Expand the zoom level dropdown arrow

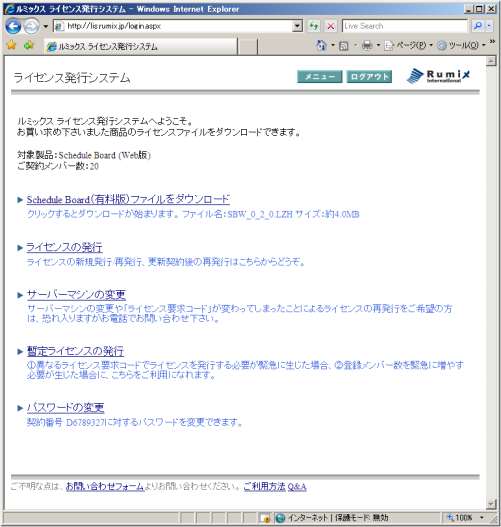point(482,518)
